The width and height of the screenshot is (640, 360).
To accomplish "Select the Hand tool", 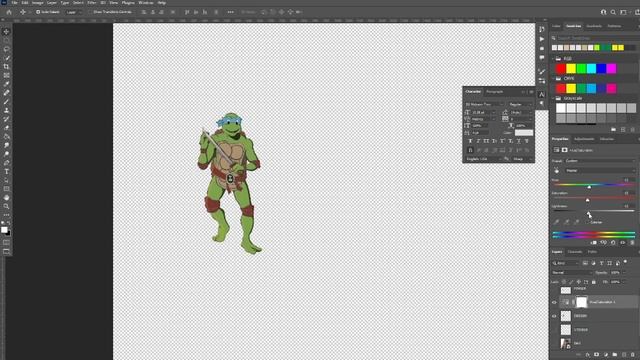I will (x=6, y=198).
